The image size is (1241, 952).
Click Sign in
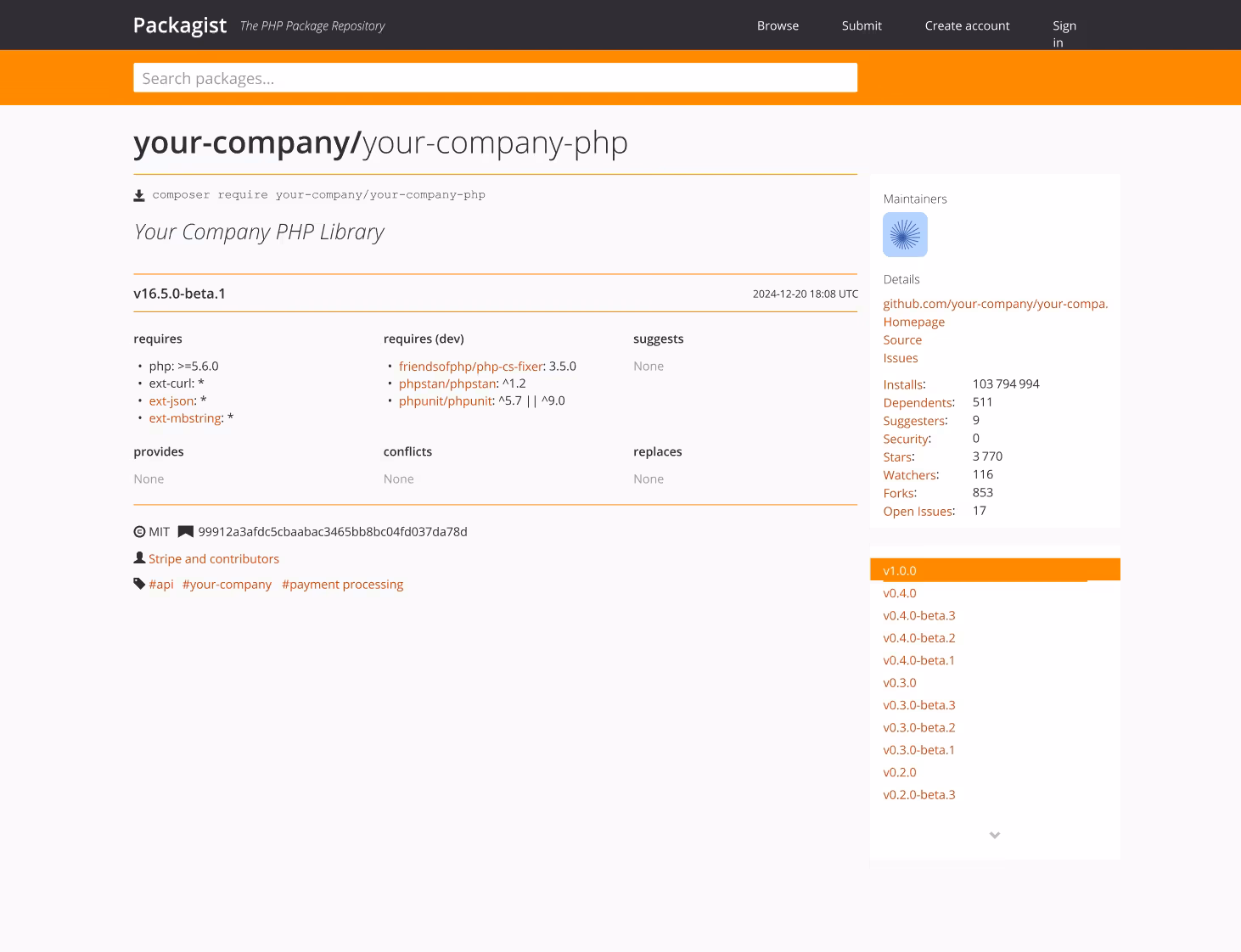1064,34
